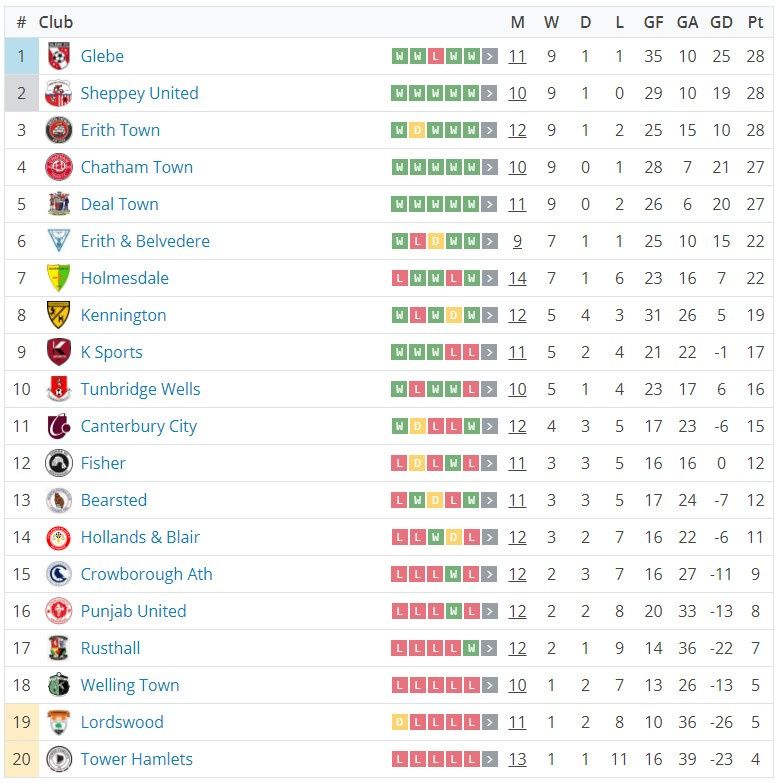This screenshot has height=783, width=776.
Task: Click the K Sports maroon crest
Action: 58,352
